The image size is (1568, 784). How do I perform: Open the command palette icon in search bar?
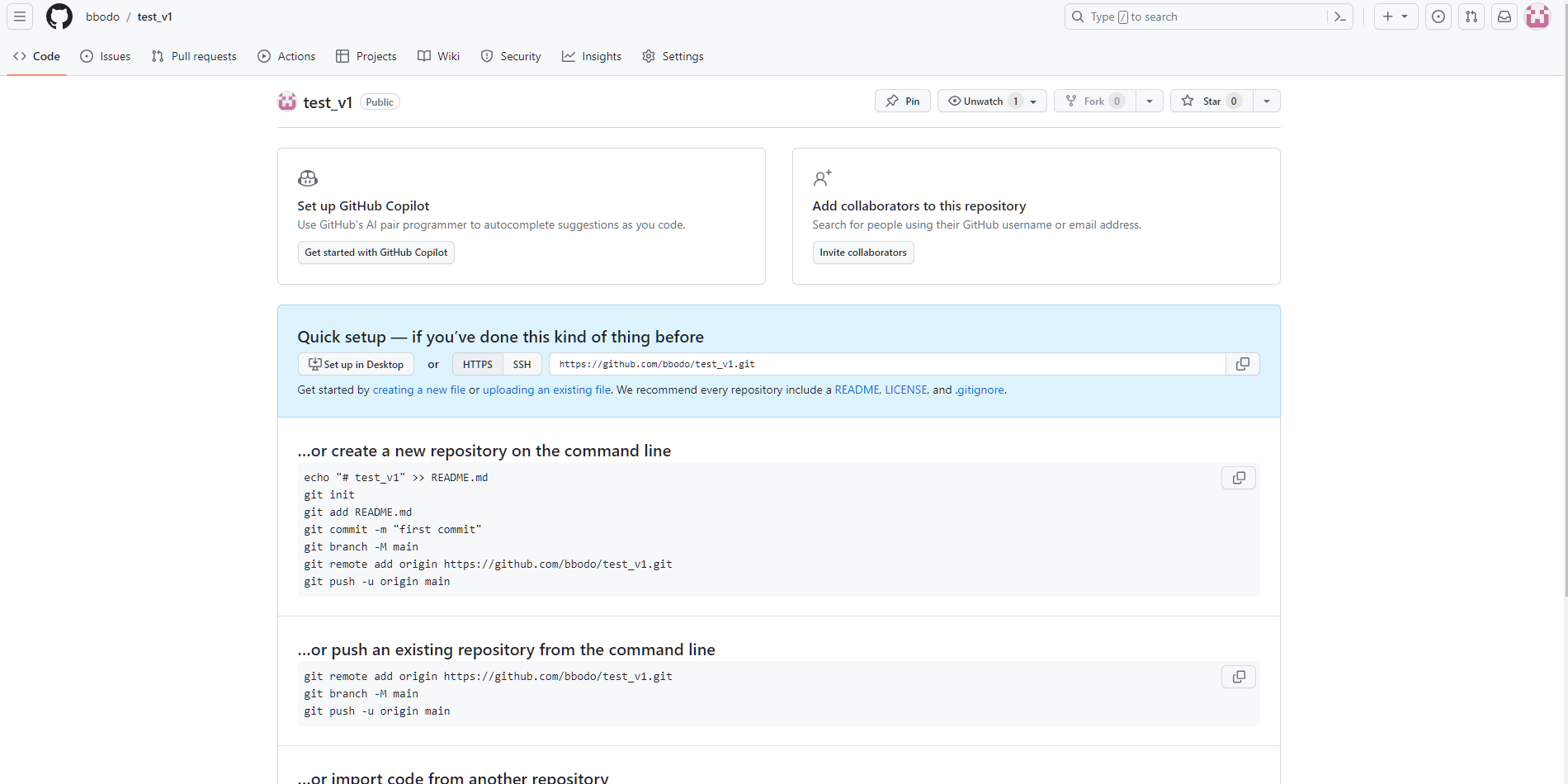[1340, 17]
